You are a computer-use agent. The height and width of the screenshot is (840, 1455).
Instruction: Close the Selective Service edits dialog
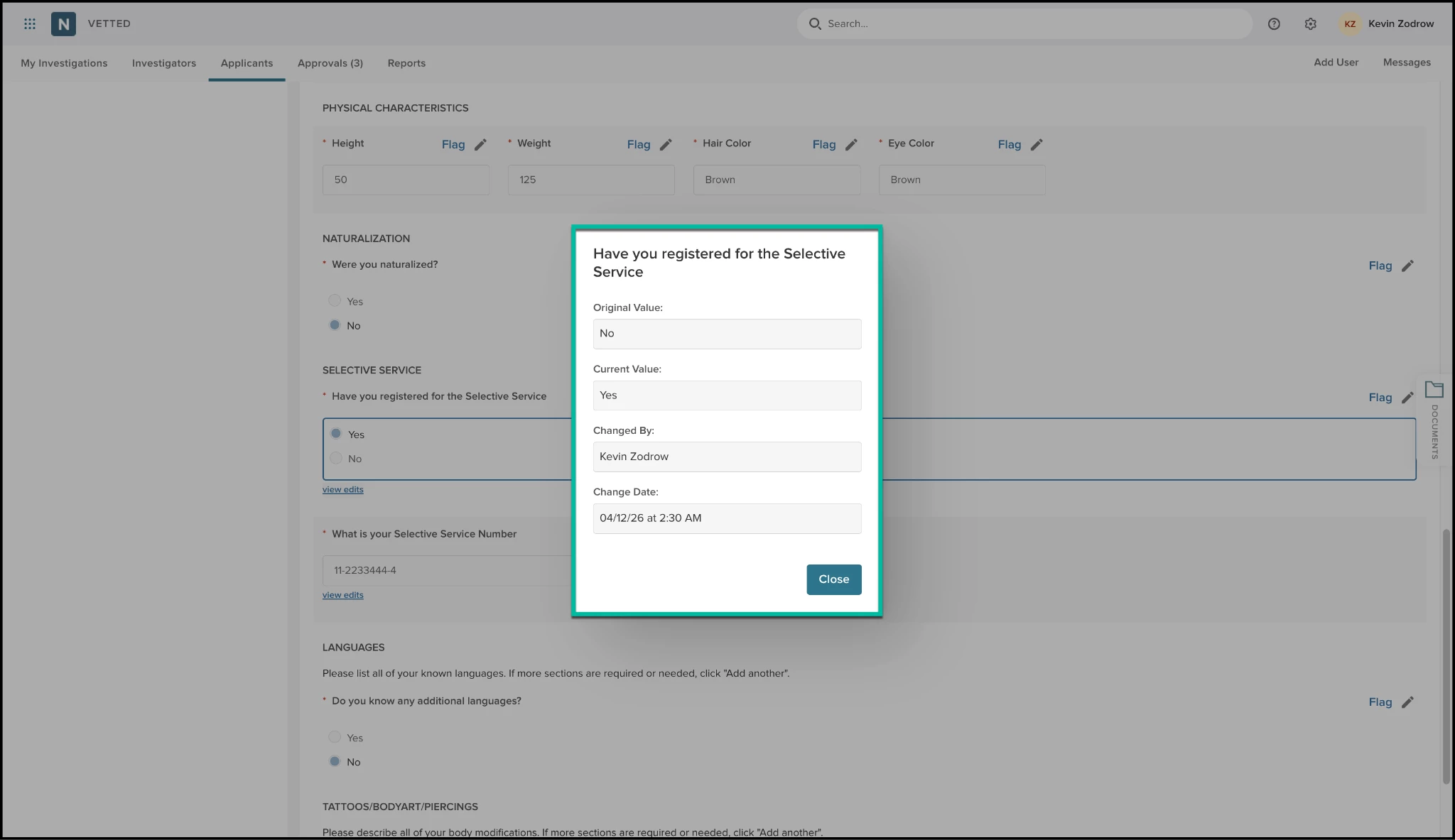point(833,579)
